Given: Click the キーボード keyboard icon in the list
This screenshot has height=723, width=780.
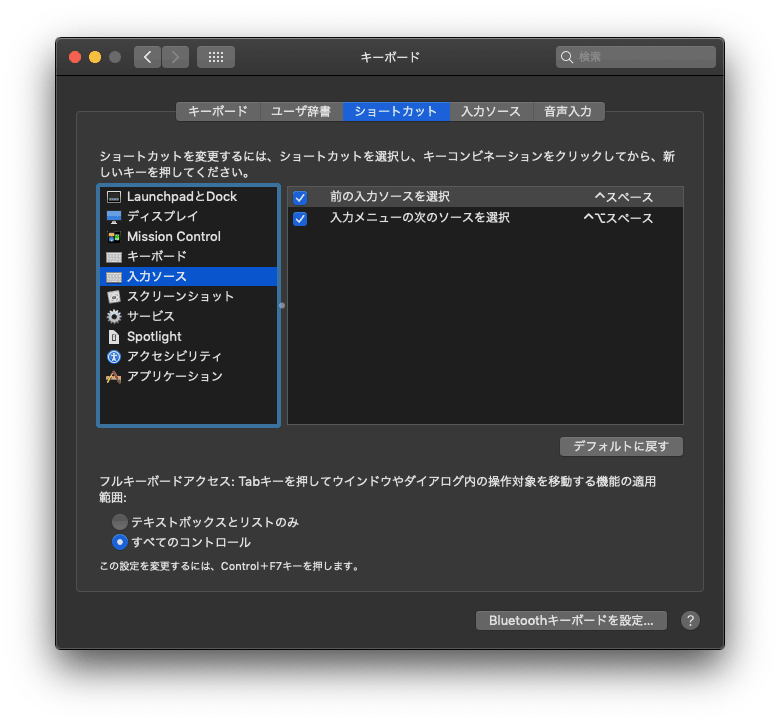Looking at the screenshot, I should coord(113,257).
